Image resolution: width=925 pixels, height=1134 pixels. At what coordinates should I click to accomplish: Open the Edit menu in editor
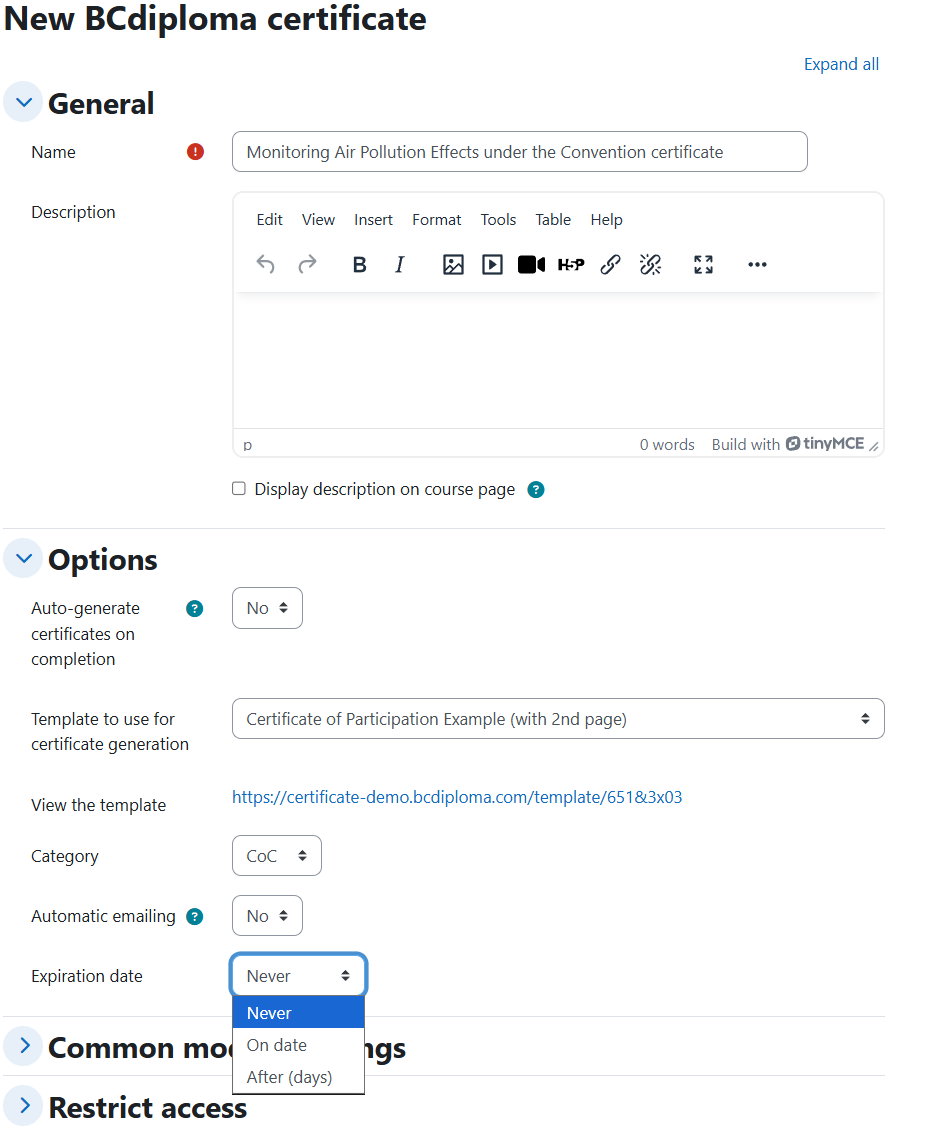coord(269,220)
